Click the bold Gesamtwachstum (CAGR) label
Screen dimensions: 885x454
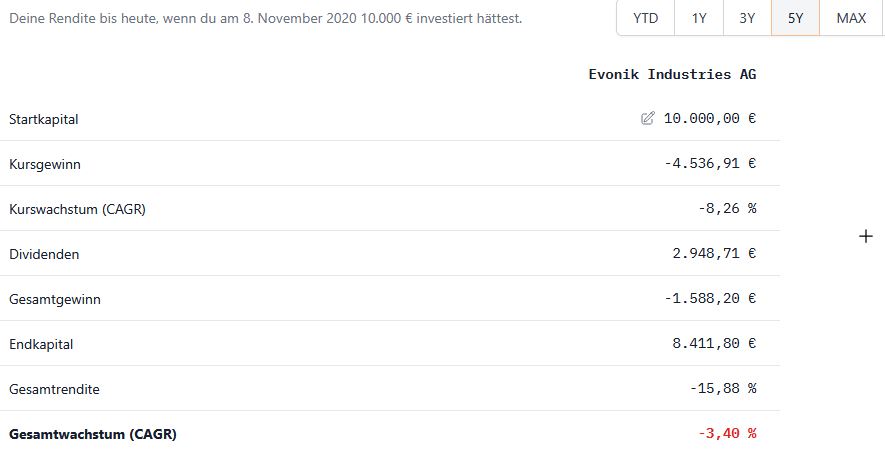[x=92, y=434]
